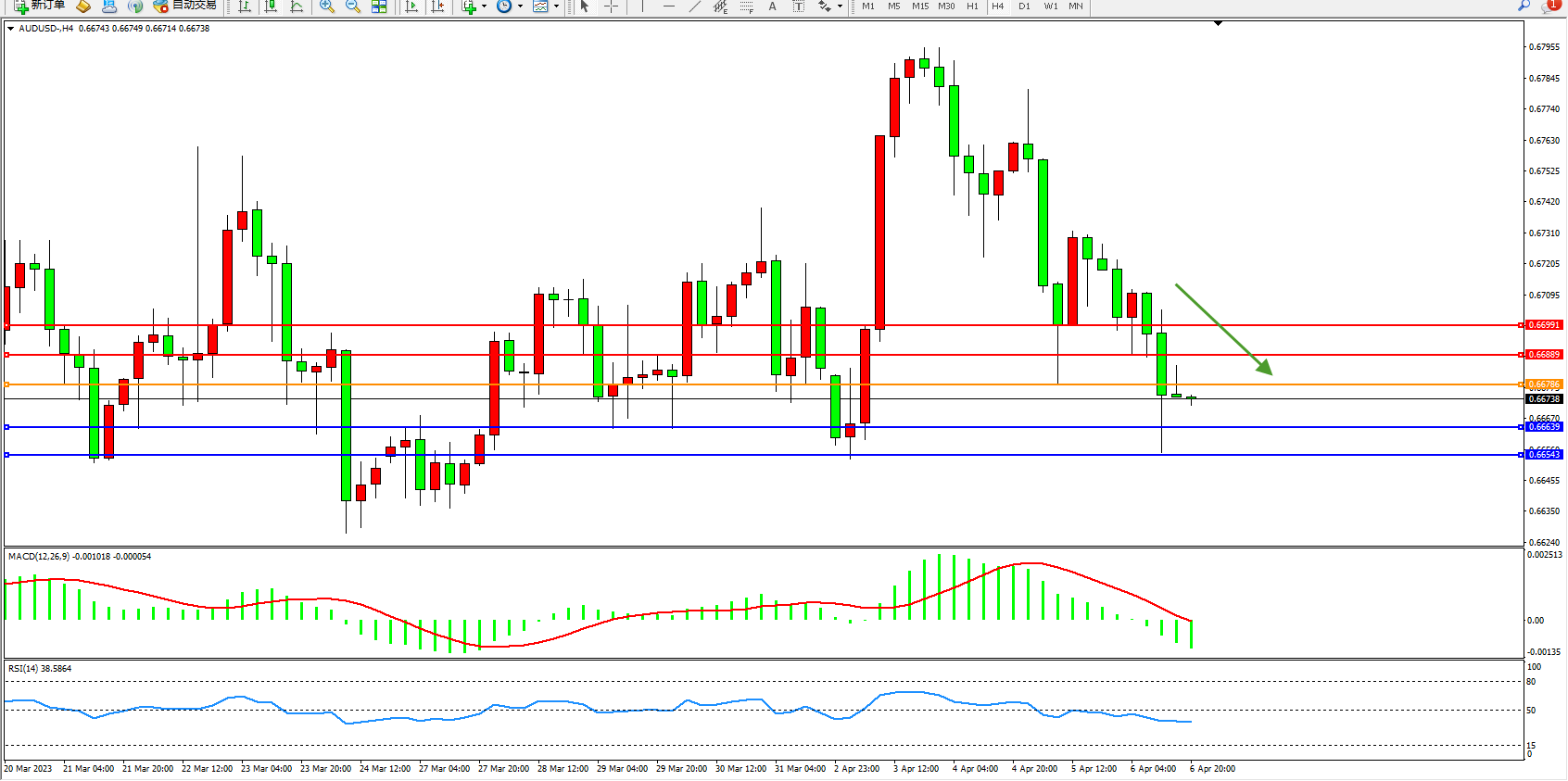
Task: Toggle the AutoTrading (自动交易) button
Action: [x=185, y=6]
